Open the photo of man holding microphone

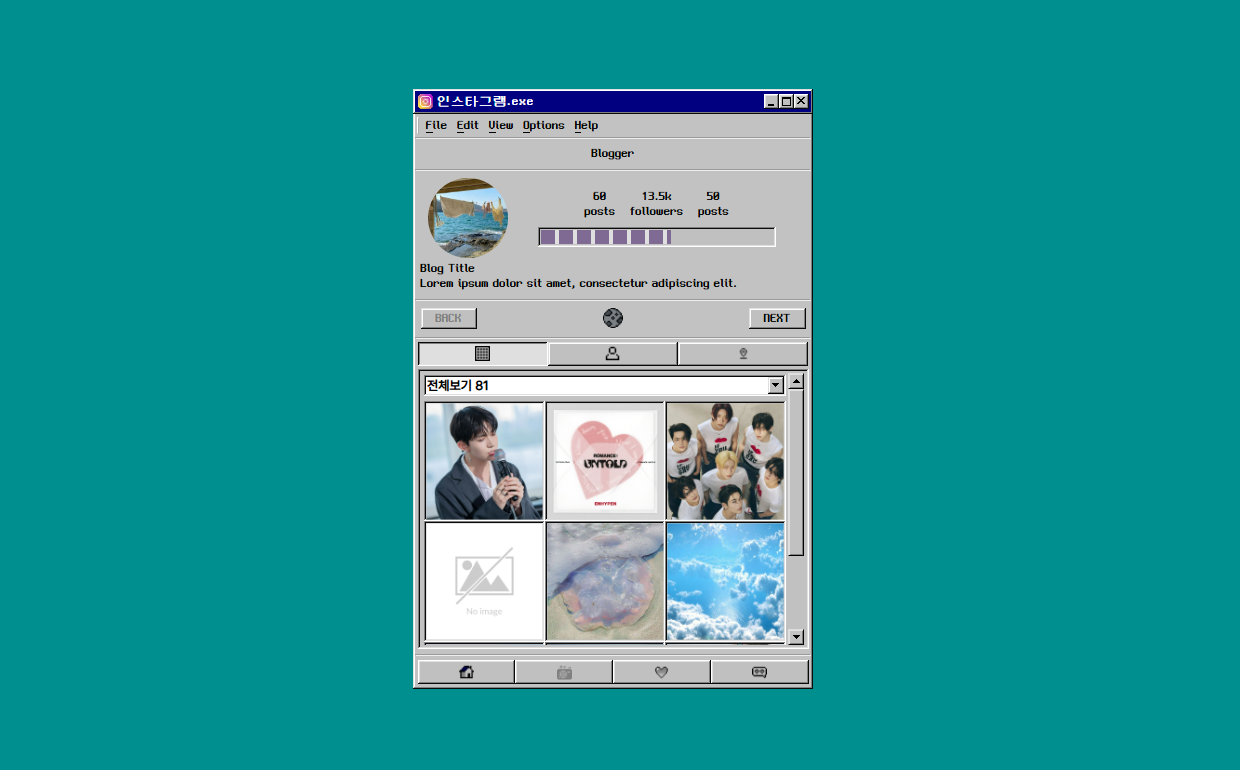pyautogui.click(x=484, y=461)
